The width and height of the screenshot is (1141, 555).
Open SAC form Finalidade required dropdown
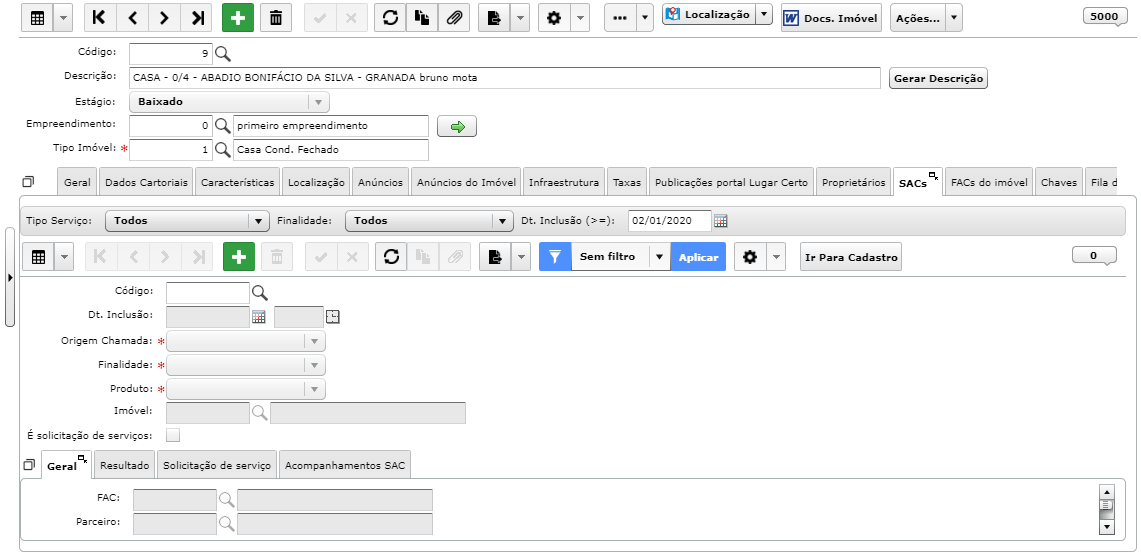click(246, 365)
